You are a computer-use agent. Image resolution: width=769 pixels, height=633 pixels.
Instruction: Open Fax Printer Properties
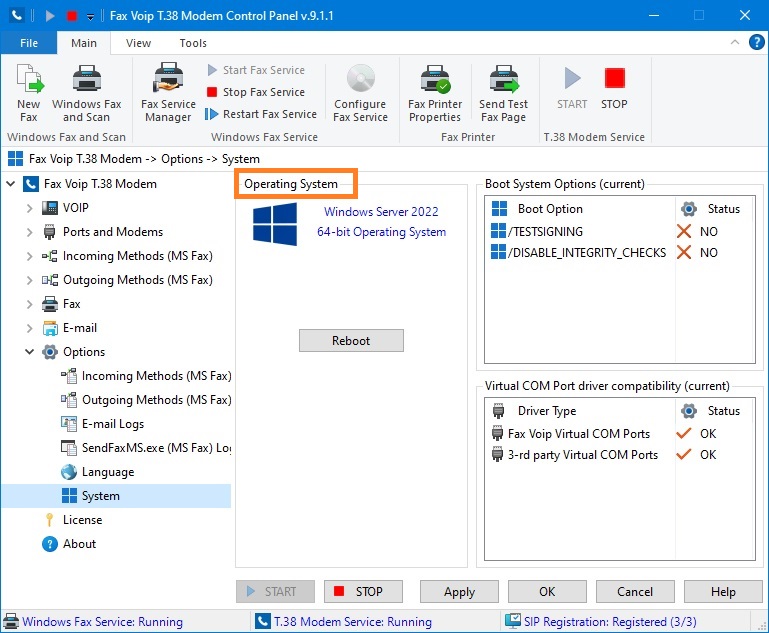435,93
